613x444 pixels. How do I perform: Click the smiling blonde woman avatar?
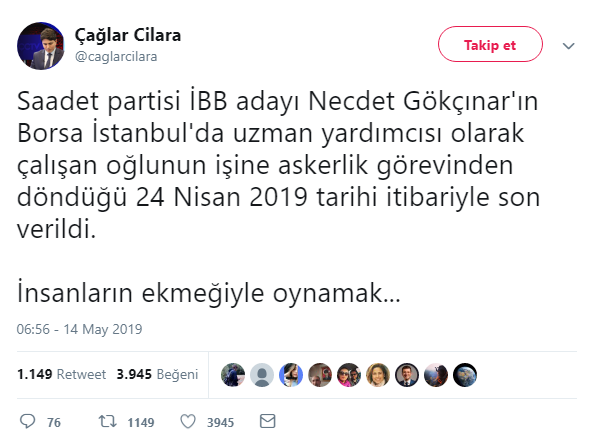point(378,375)
